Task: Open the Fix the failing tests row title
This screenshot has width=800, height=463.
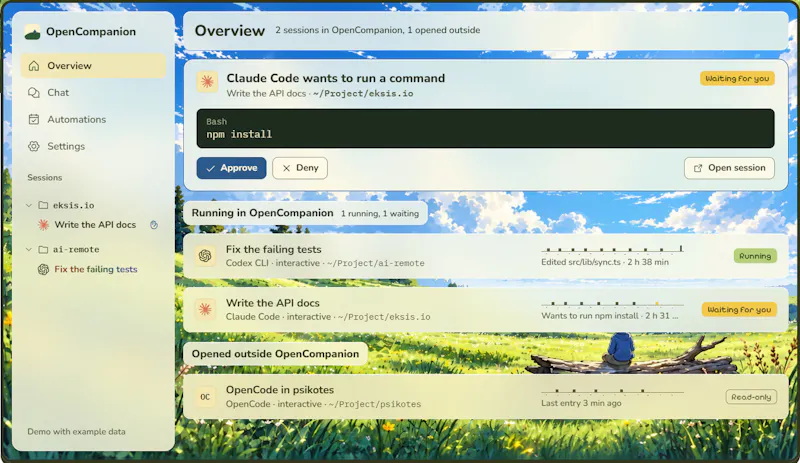Action: (273, 250)
